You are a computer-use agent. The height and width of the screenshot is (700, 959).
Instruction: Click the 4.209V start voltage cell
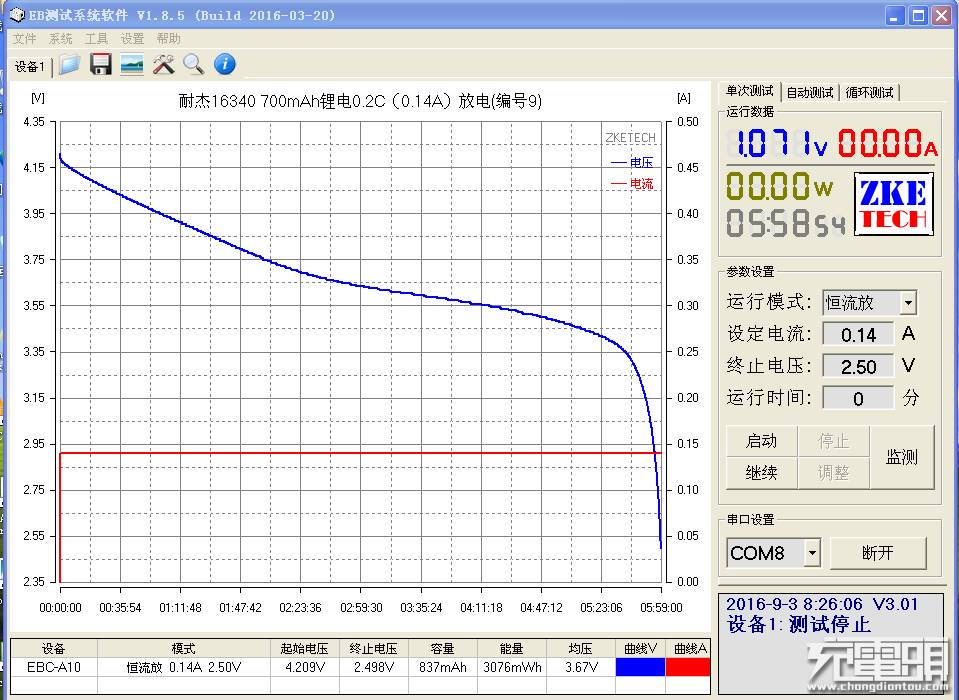click(x=305, y=667)
